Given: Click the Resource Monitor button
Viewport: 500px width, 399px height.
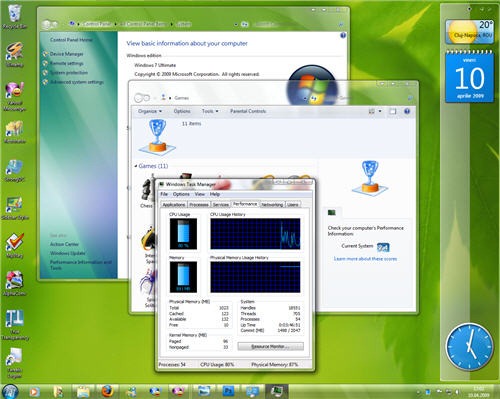Looking at the screenshot, I should (x=270, y=347).
